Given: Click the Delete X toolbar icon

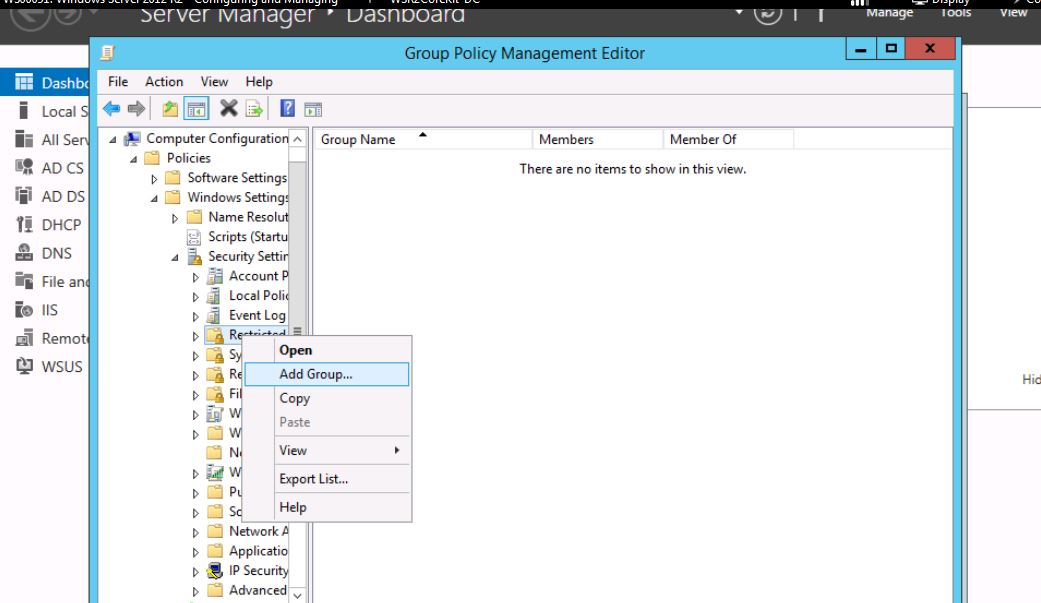Looking at the screenshot, I should pos(229,109).
